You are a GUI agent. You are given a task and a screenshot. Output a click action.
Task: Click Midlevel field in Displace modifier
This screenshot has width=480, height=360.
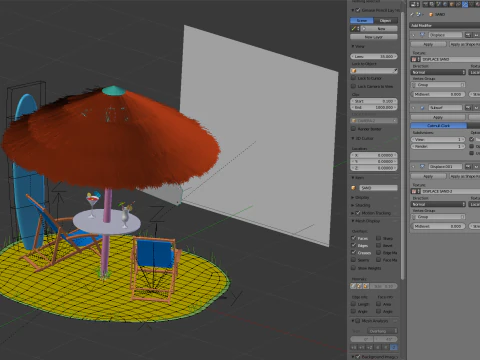point(438,94)
